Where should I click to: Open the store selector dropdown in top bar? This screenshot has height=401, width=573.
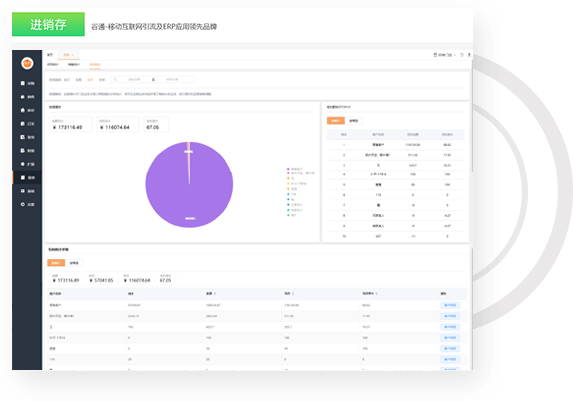pos(445,55)
